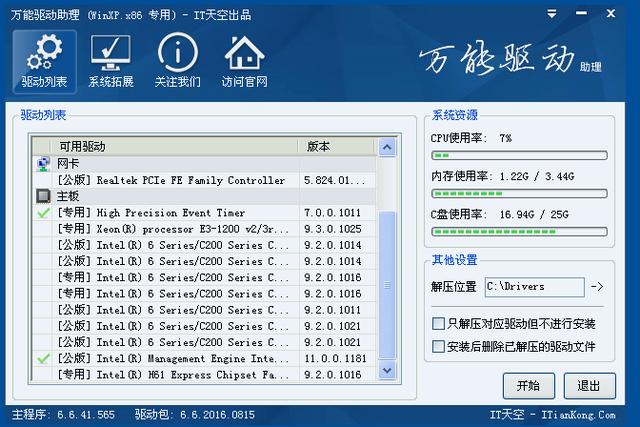Select the 网卡 category row label
This screenshot has width=640, height=427.
point(68,164)
